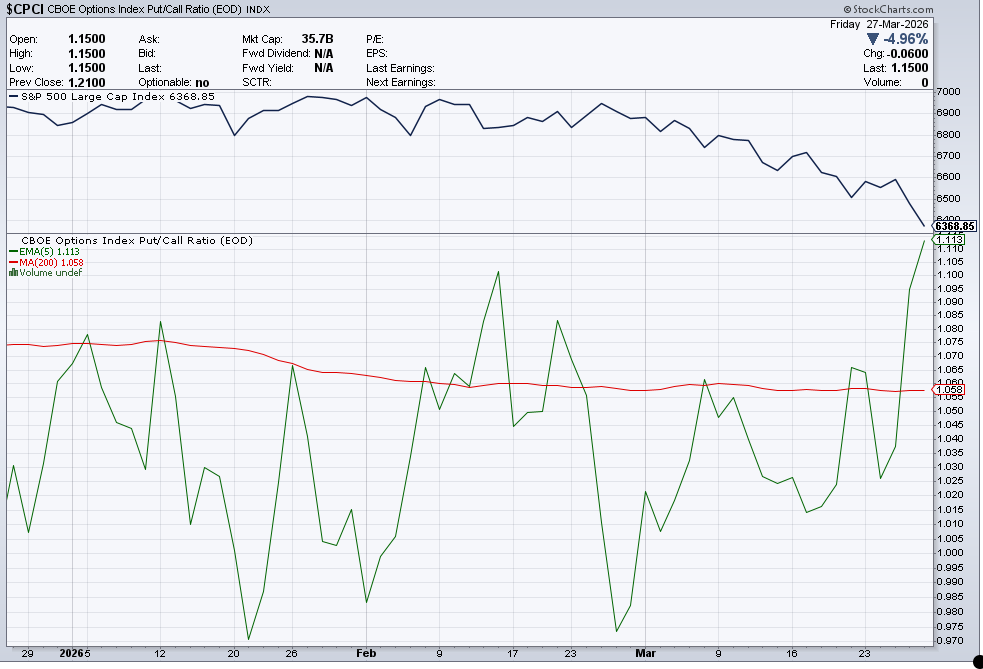Click the red MA(200) legend line marker

[x=13, y=262]
